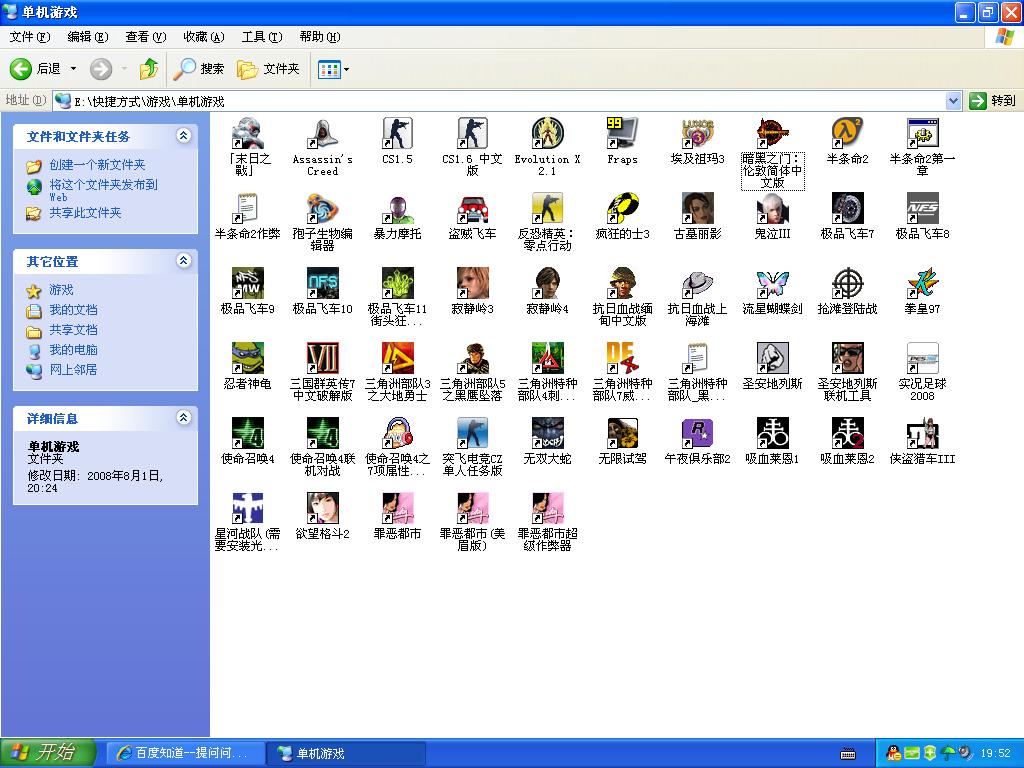Go to 网上邻居 location
Screen dimensions: 1024x768
(73, 370)
